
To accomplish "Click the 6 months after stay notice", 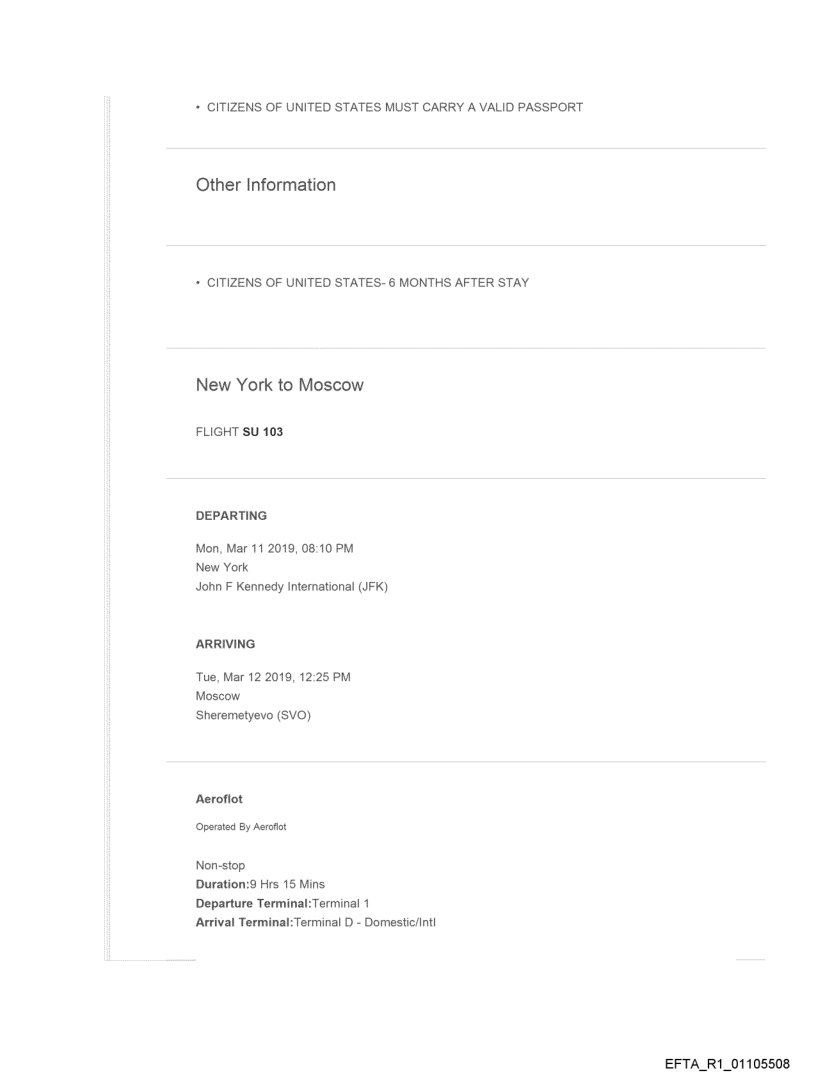I will 362,283.
